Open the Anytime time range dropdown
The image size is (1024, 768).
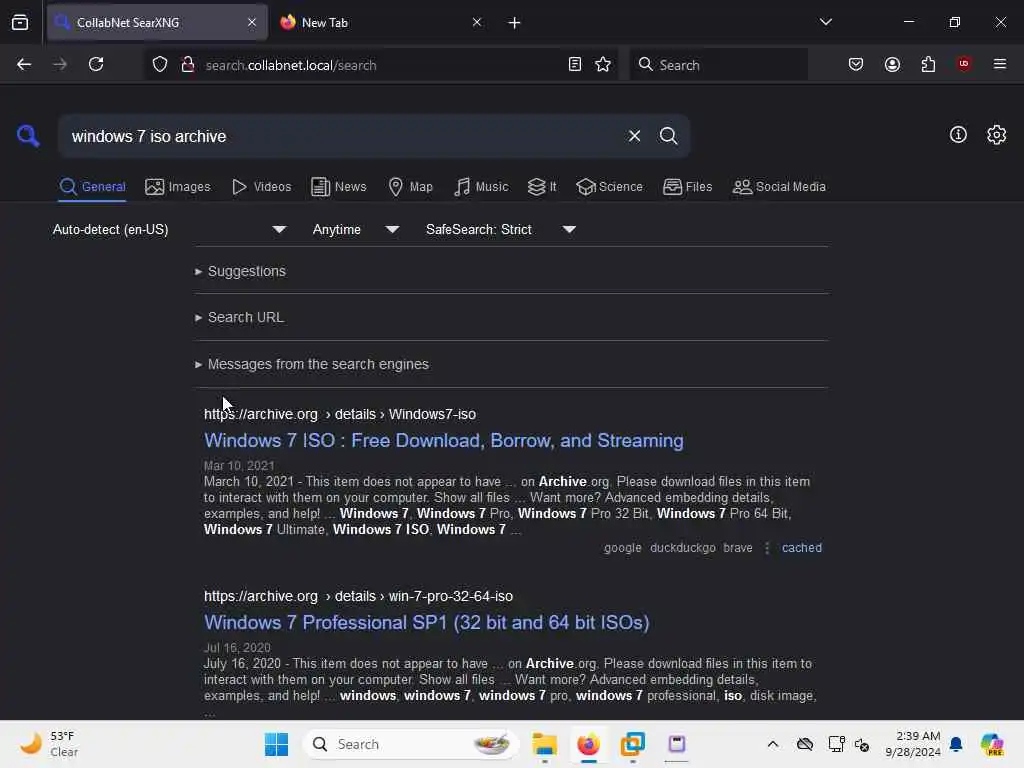coord(356,230)
